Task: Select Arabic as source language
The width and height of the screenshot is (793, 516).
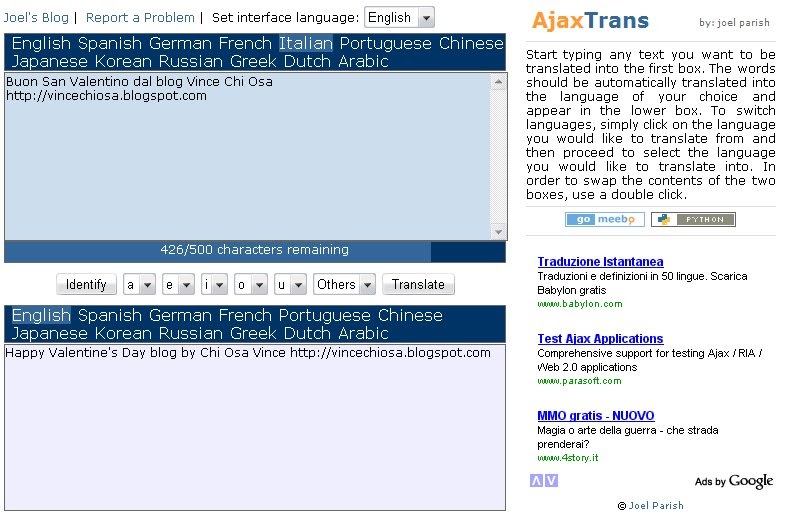Action: click(x=364, y=62)
